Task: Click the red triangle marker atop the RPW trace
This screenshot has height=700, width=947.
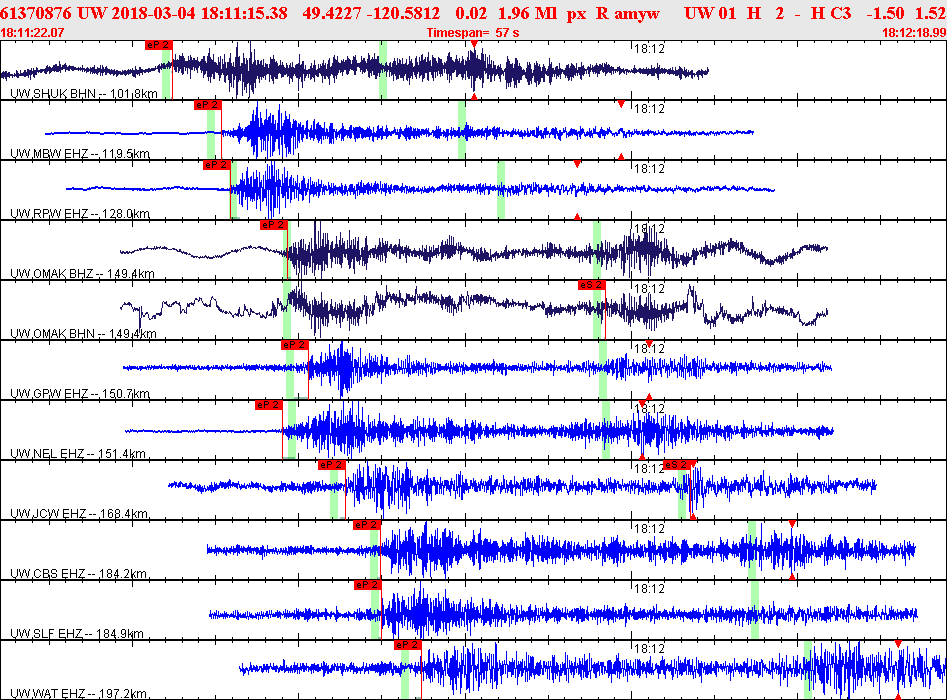Action: [x=577, y=164]
